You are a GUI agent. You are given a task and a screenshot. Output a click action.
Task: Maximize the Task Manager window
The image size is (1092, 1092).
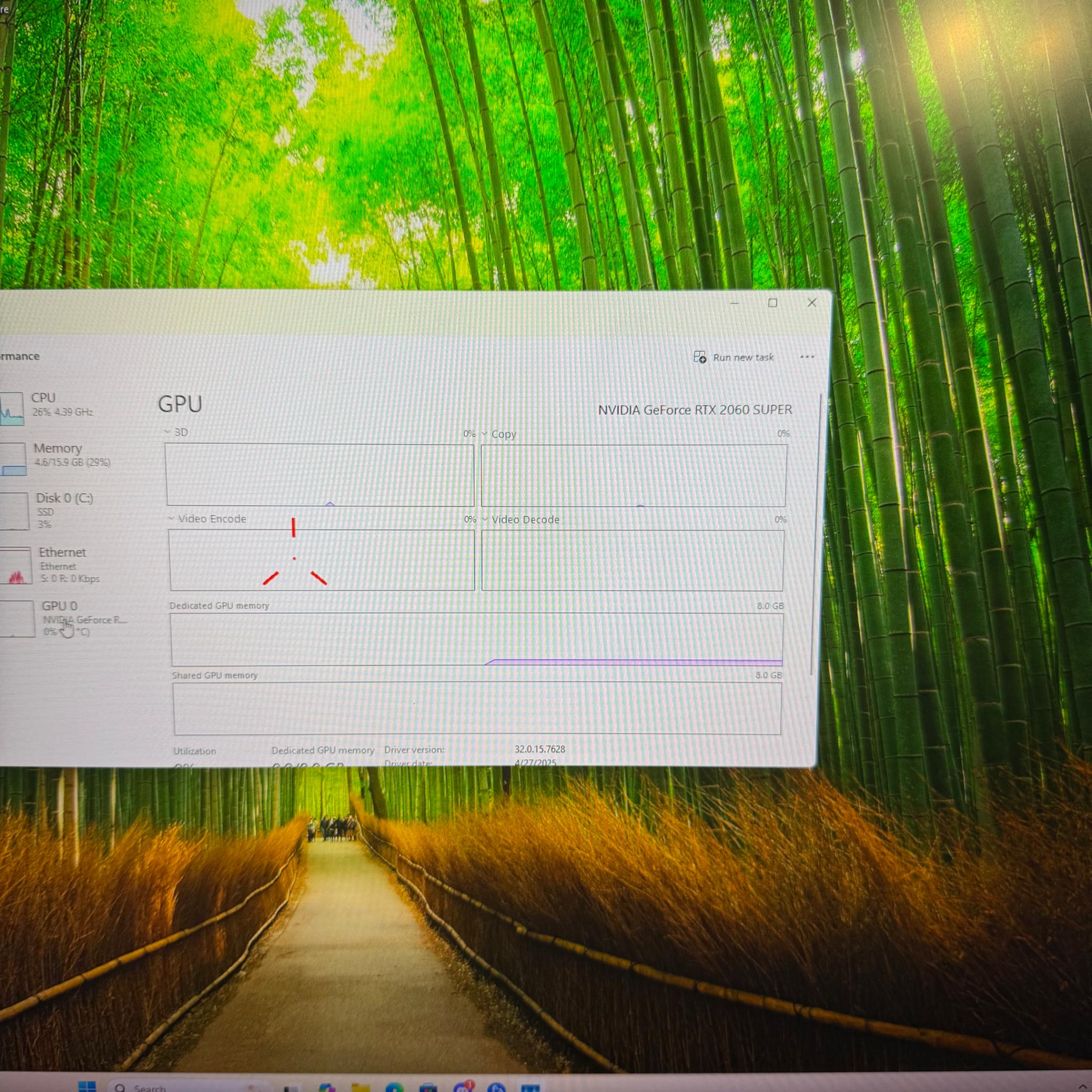(x=772, y=303)
